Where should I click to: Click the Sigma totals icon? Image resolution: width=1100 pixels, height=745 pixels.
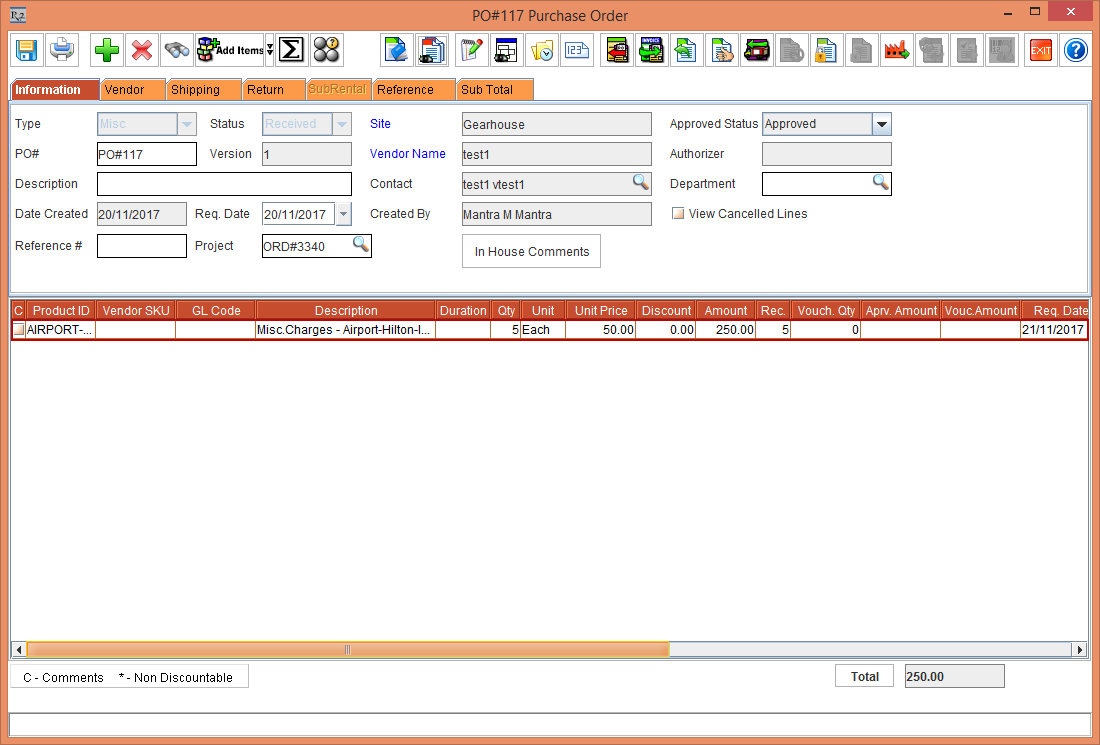point(290,49)
